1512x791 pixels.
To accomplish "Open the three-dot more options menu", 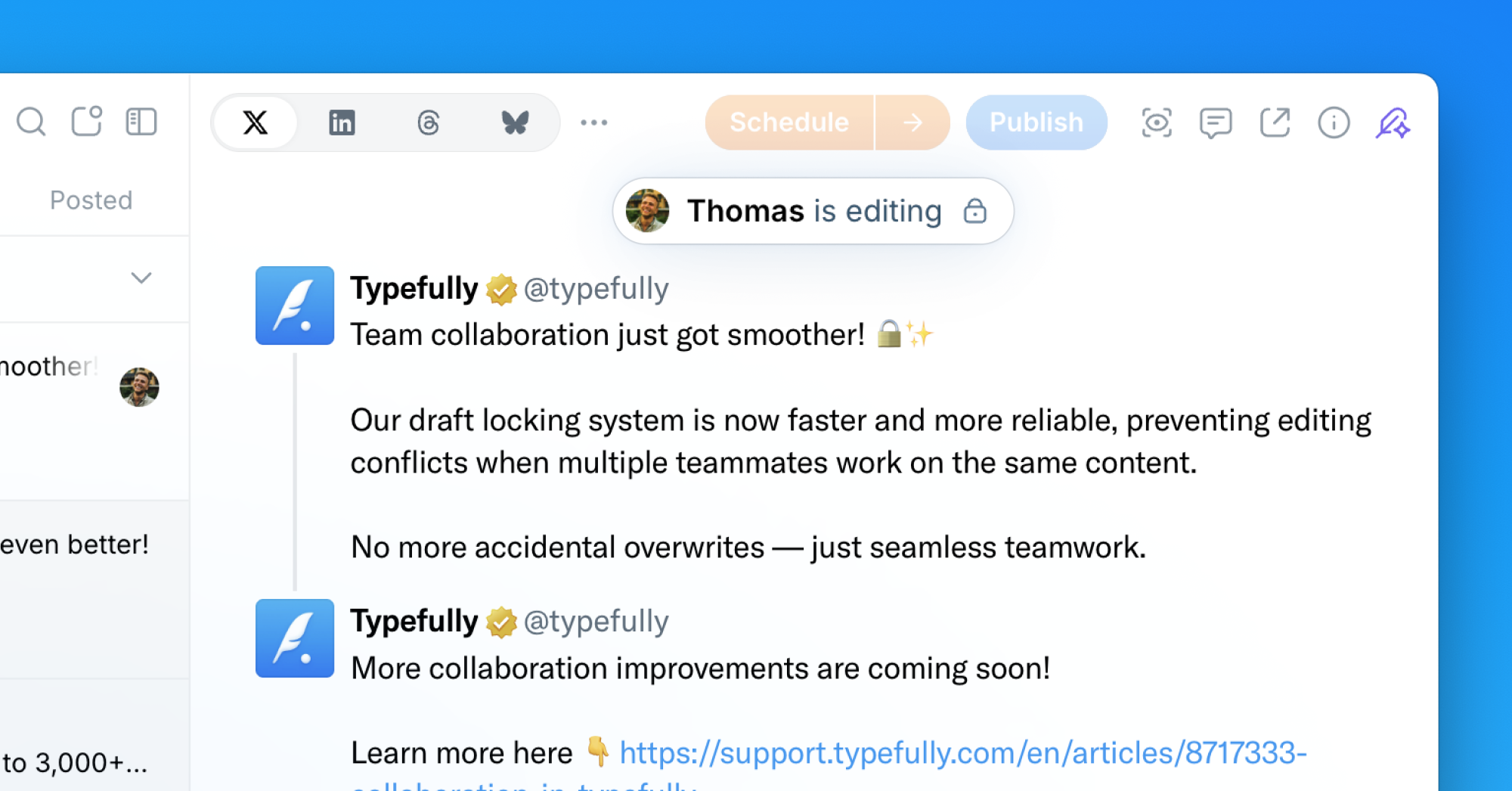I will 593,123.
